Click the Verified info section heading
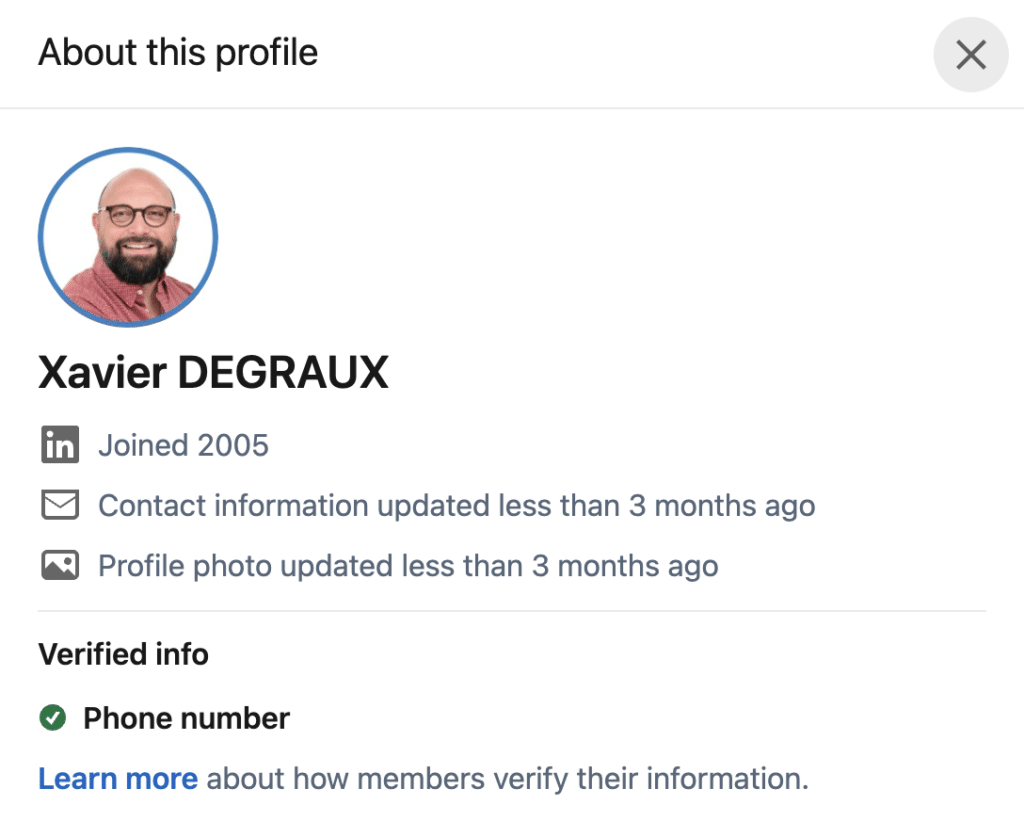 pos(123,654)
